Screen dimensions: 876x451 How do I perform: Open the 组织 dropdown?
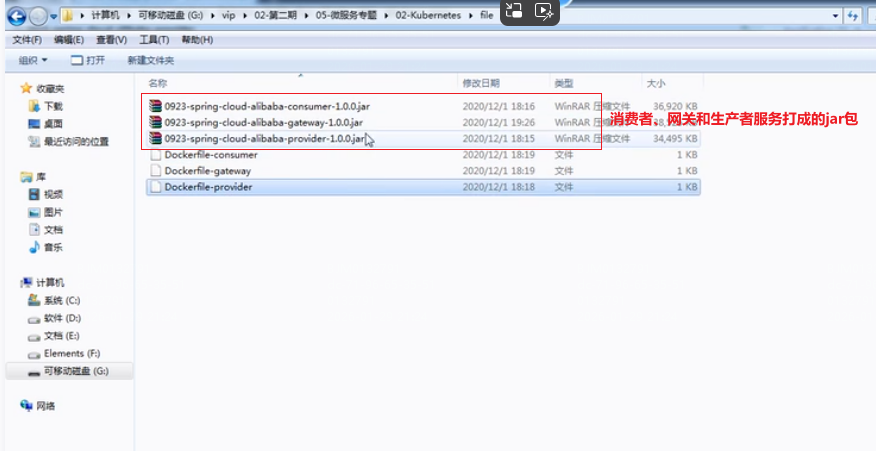click(33, 60)
